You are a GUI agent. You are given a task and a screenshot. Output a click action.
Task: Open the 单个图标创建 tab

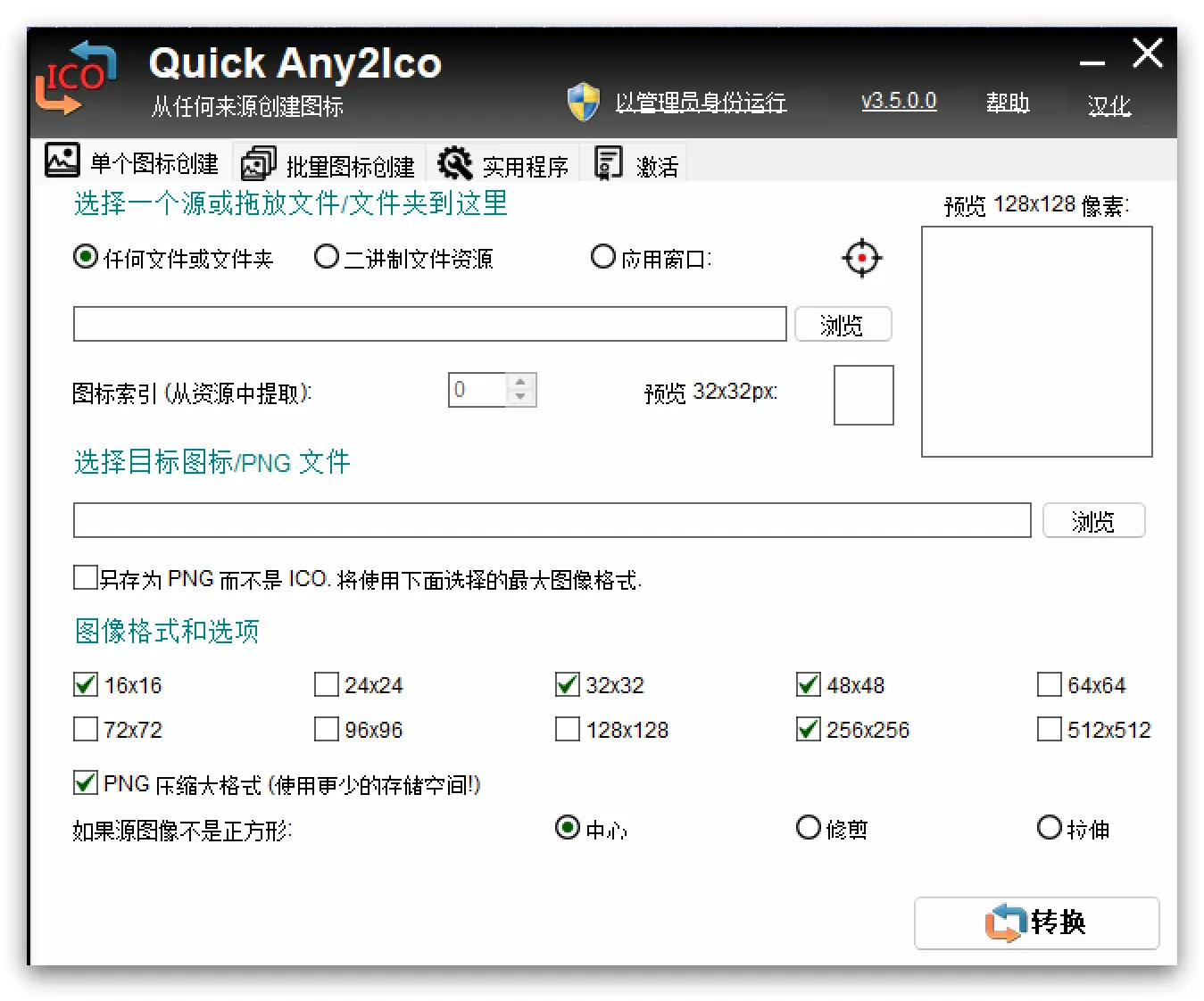(x=132, y=162)
